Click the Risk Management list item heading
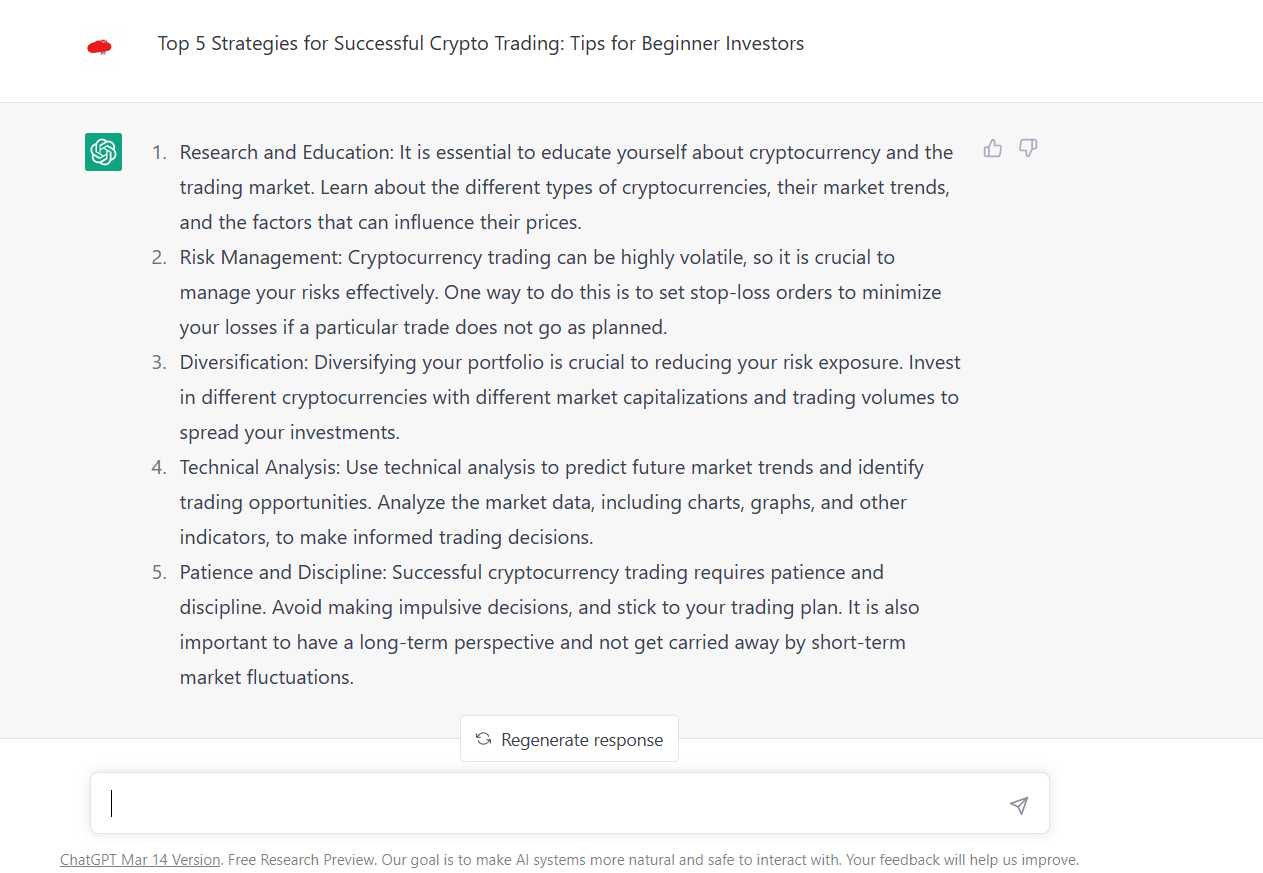This screenshot has width=1263, height=873. point(262,257)
